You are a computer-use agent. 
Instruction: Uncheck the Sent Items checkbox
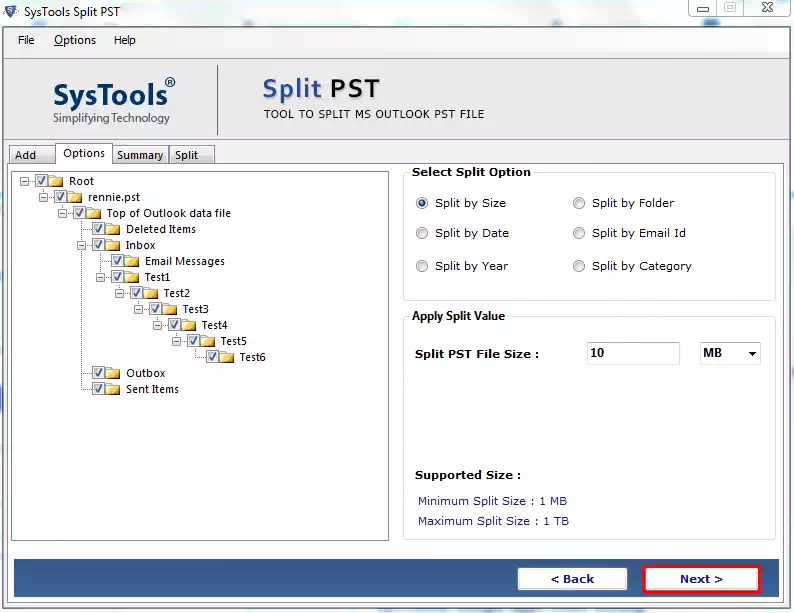[x=98, y=388]
